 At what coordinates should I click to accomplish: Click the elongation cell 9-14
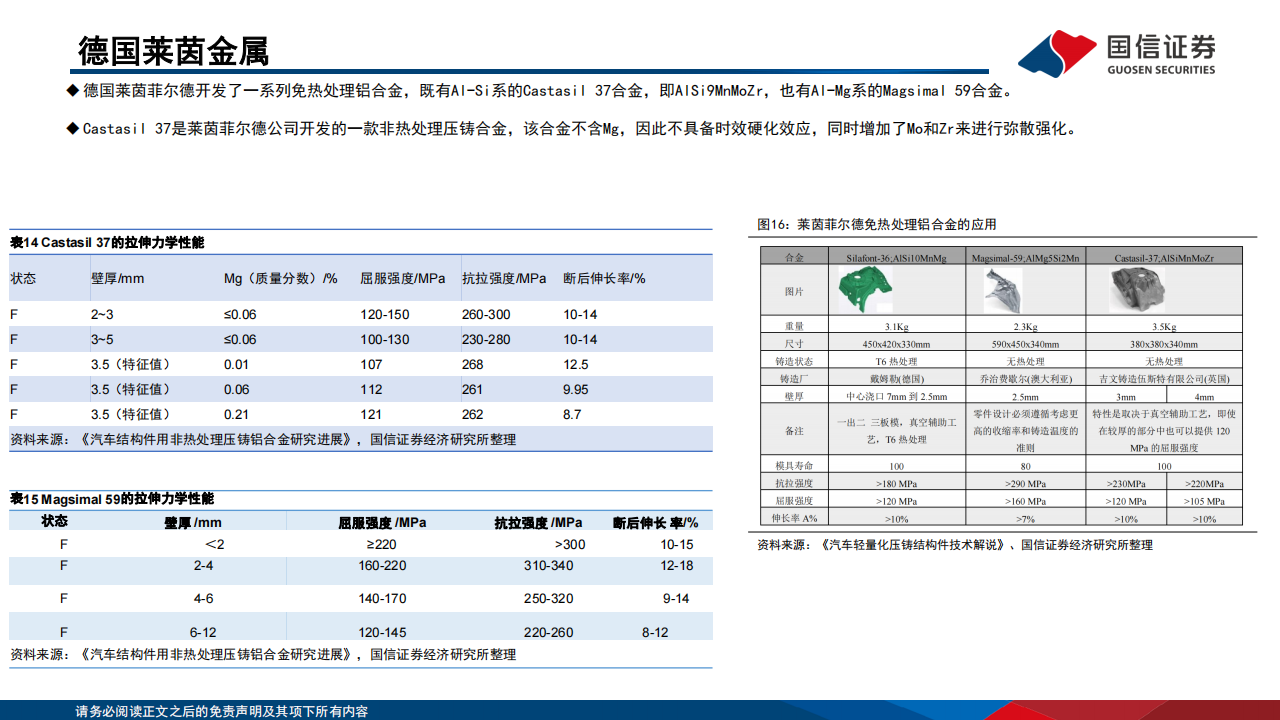tap(676, 599)
